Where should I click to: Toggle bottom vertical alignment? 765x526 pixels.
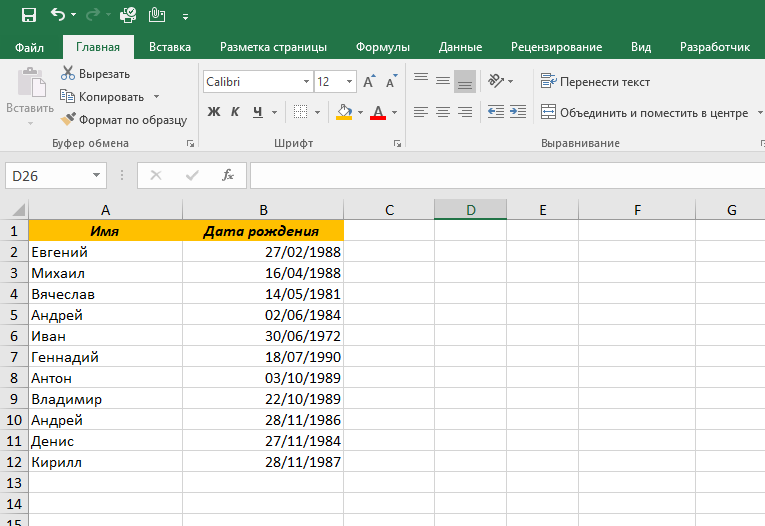[465, 81]
